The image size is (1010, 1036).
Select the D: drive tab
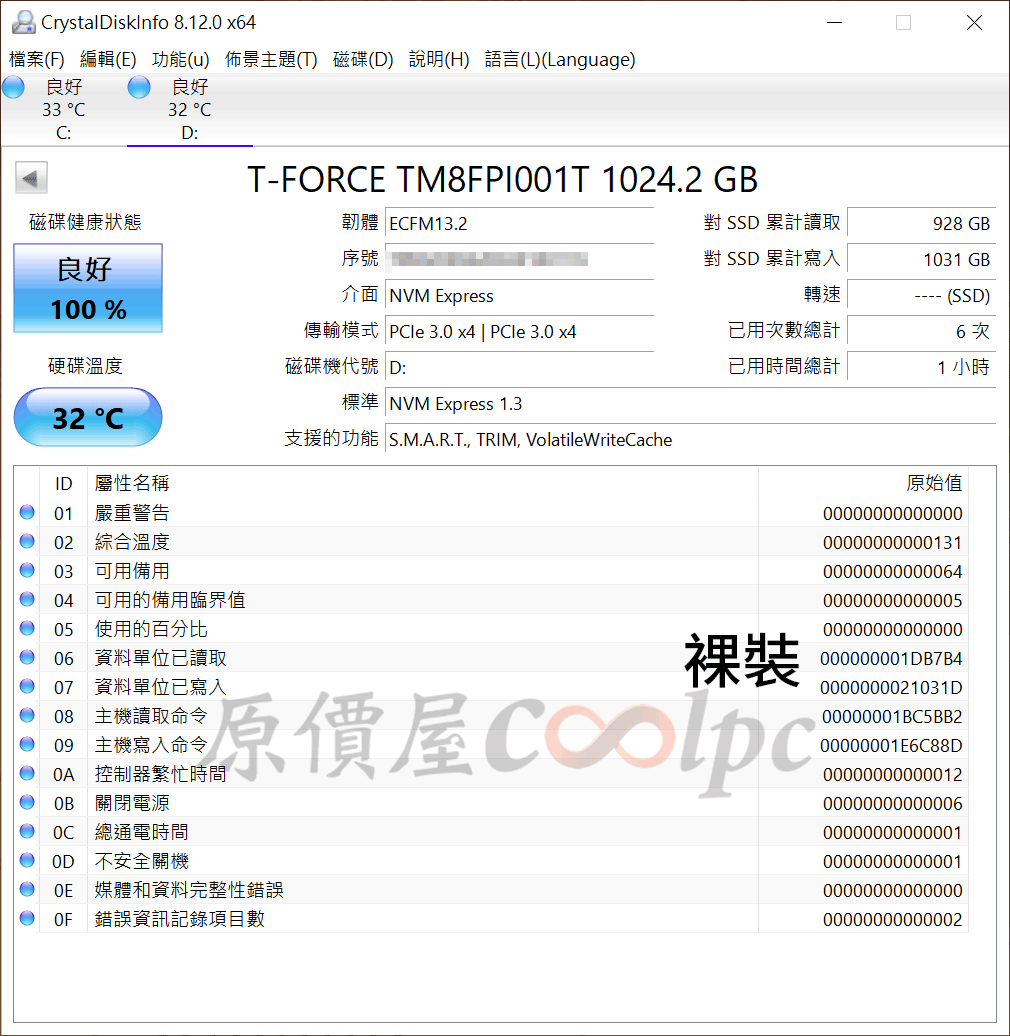(x=190, y=110)
